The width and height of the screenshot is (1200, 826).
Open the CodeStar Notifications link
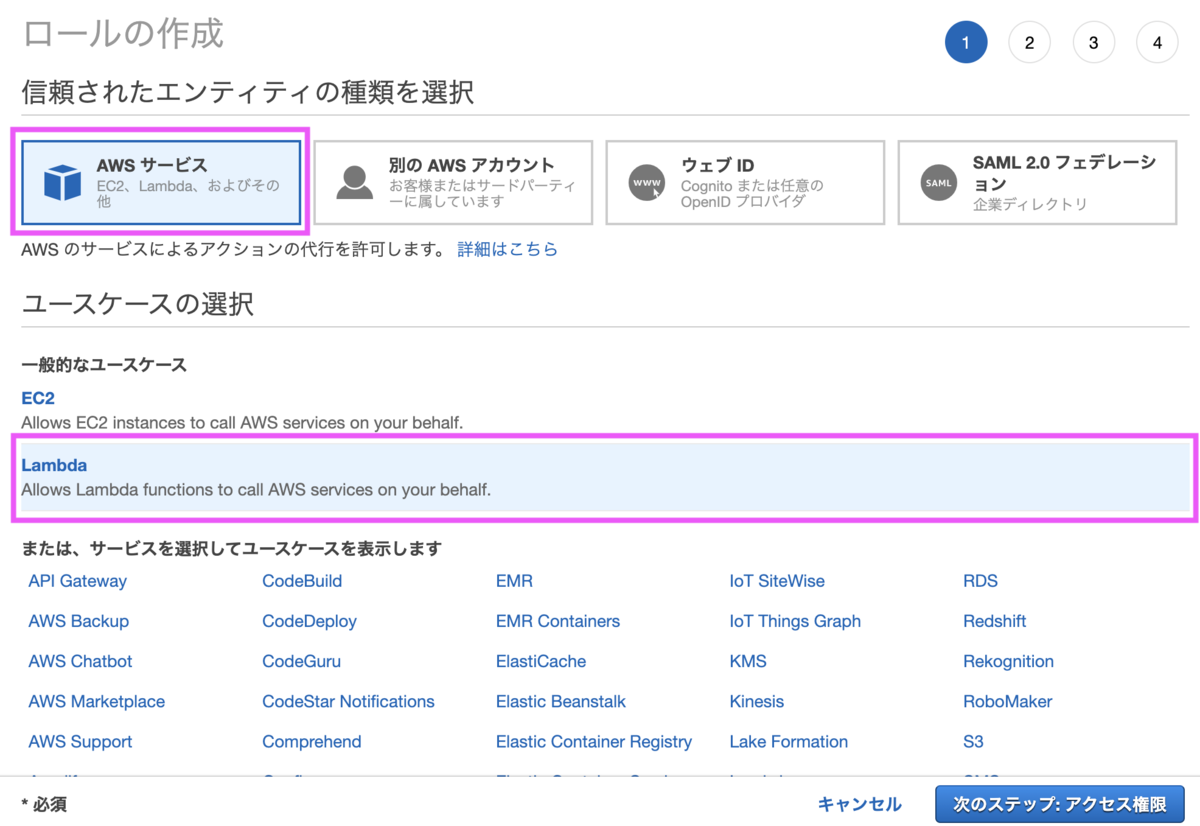[348, 701]
